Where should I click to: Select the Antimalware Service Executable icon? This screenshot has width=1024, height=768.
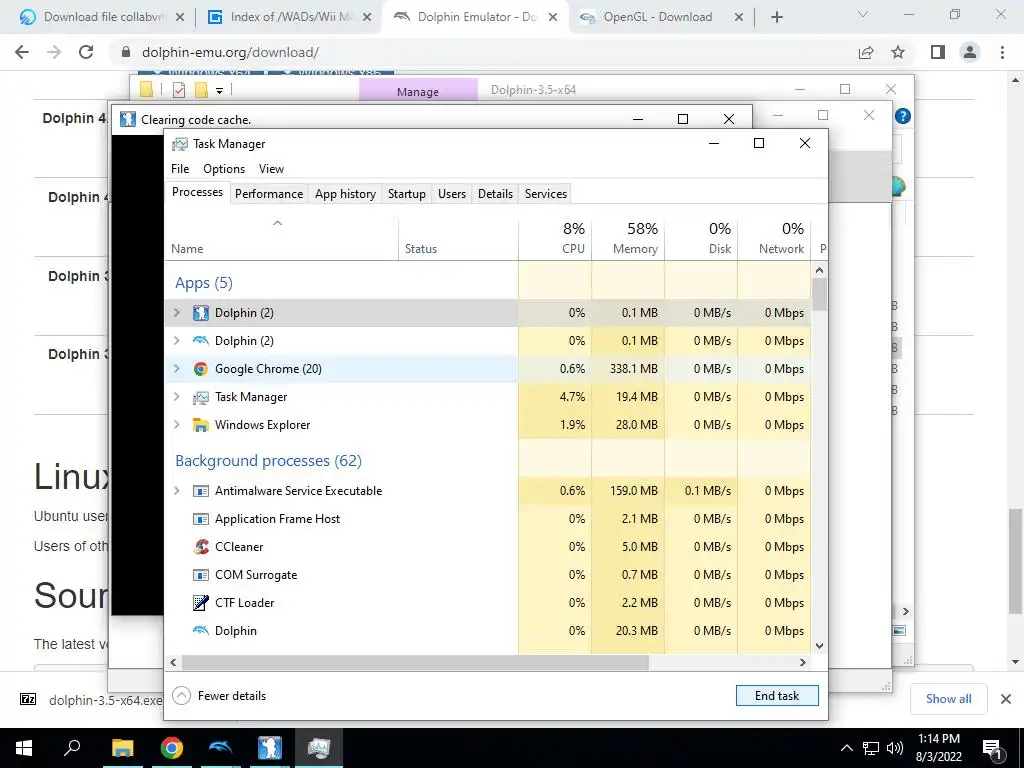[200, 491]
